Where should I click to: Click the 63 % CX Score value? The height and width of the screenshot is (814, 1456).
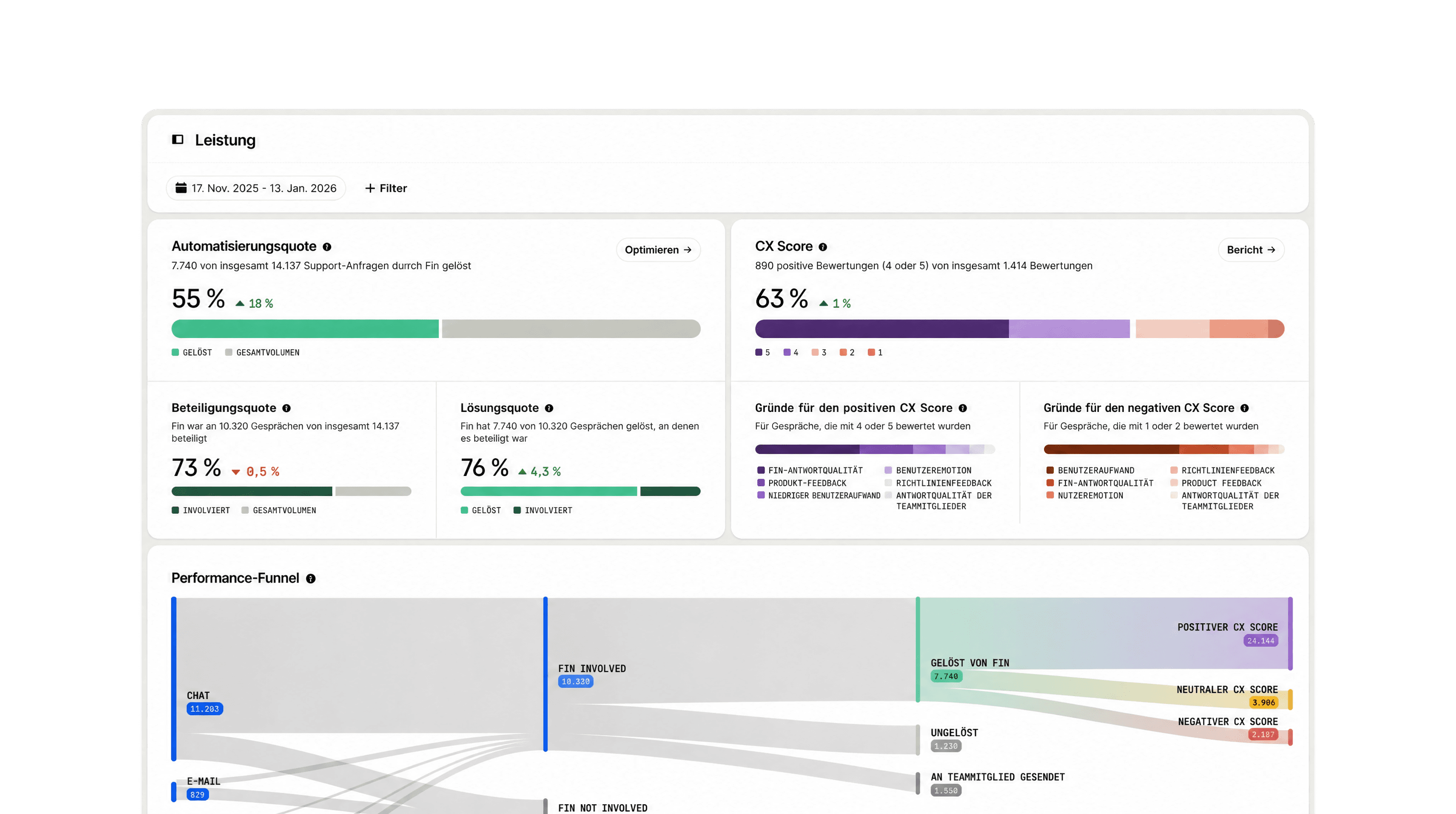tap(782, 298)
